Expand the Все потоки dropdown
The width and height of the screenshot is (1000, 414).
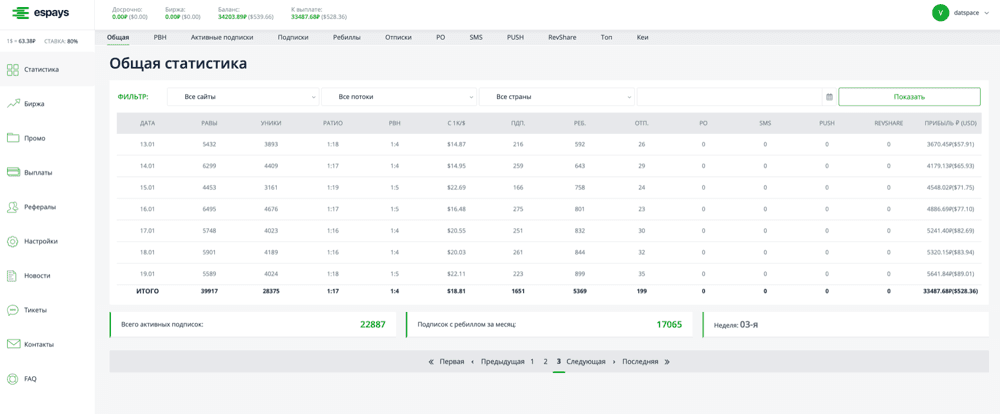[399, 97]
